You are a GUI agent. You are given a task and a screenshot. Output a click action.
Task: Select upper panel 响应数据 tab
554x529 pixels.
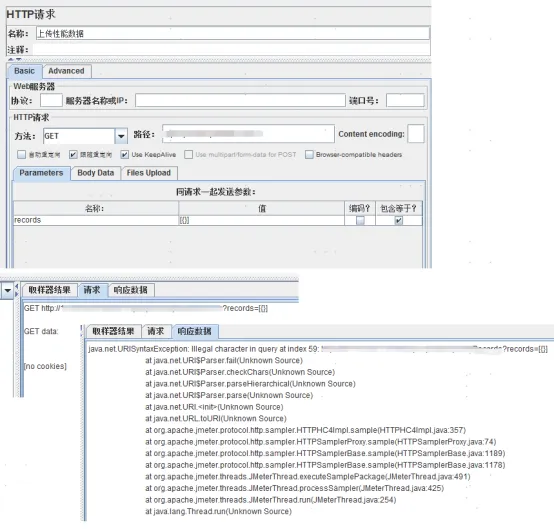pos(131,290)
